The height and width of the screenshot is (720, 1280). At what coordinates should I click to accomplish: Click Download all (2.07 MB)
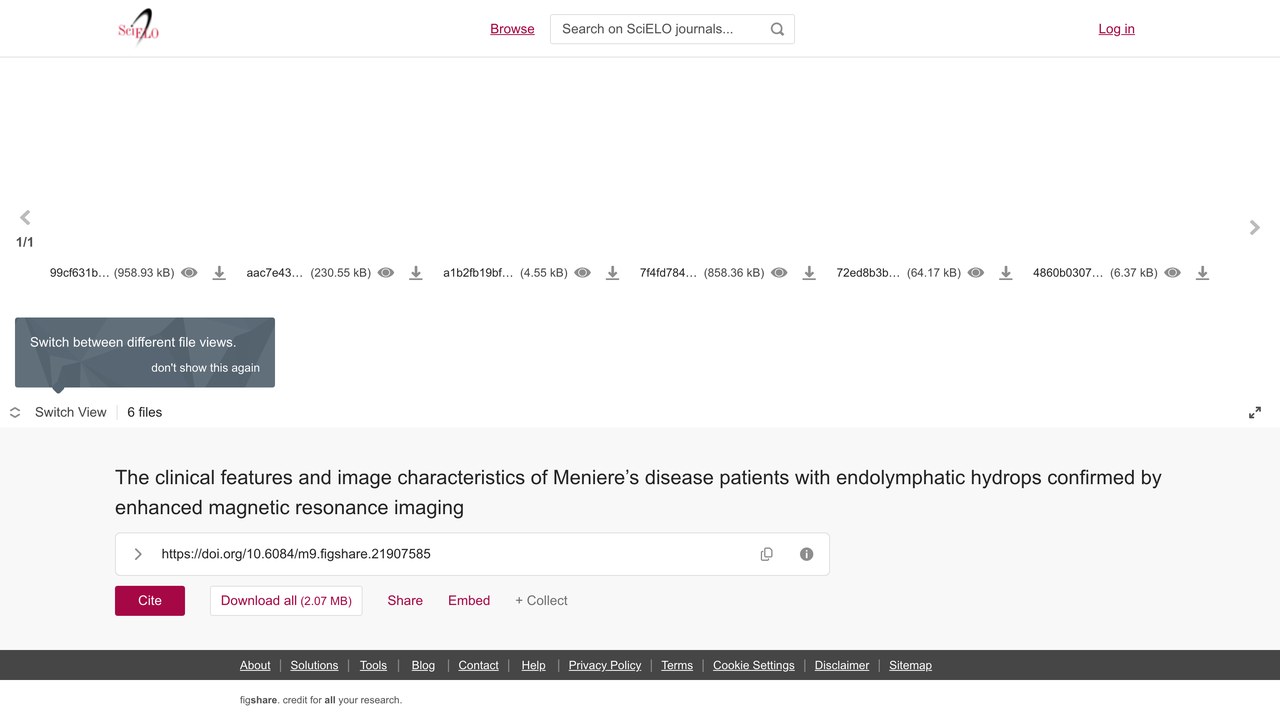click(x=286, y=601)
